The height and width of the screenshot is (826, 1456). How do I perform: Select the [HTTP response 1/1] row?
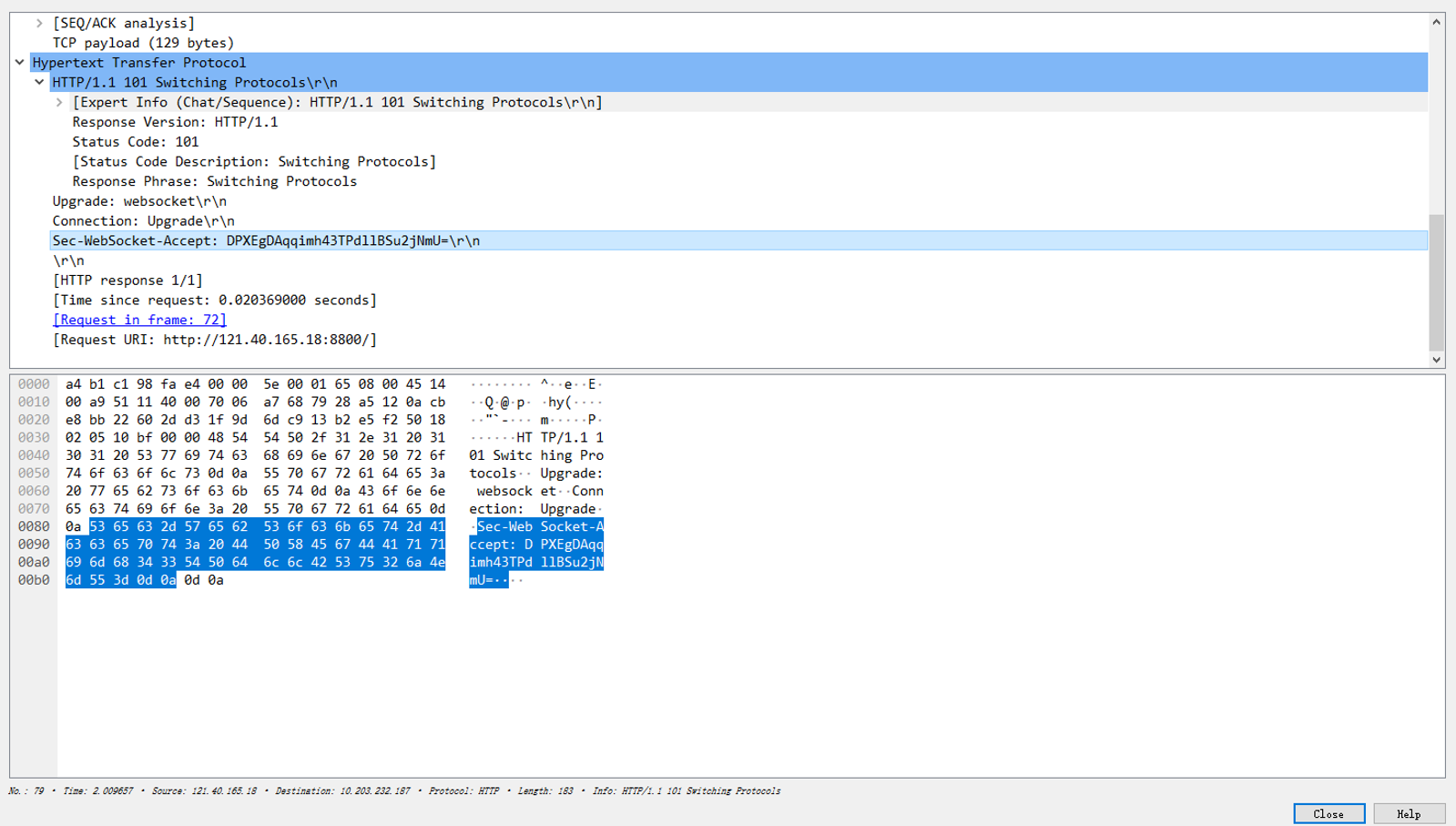(127, 280)
